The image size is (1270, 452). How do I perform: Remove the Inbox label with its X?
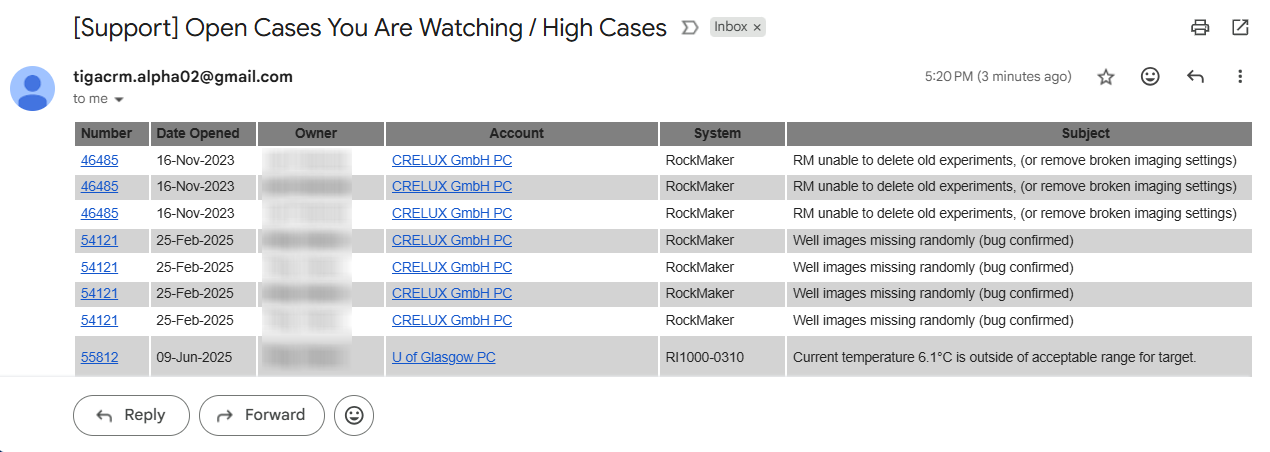click(757, 27)
